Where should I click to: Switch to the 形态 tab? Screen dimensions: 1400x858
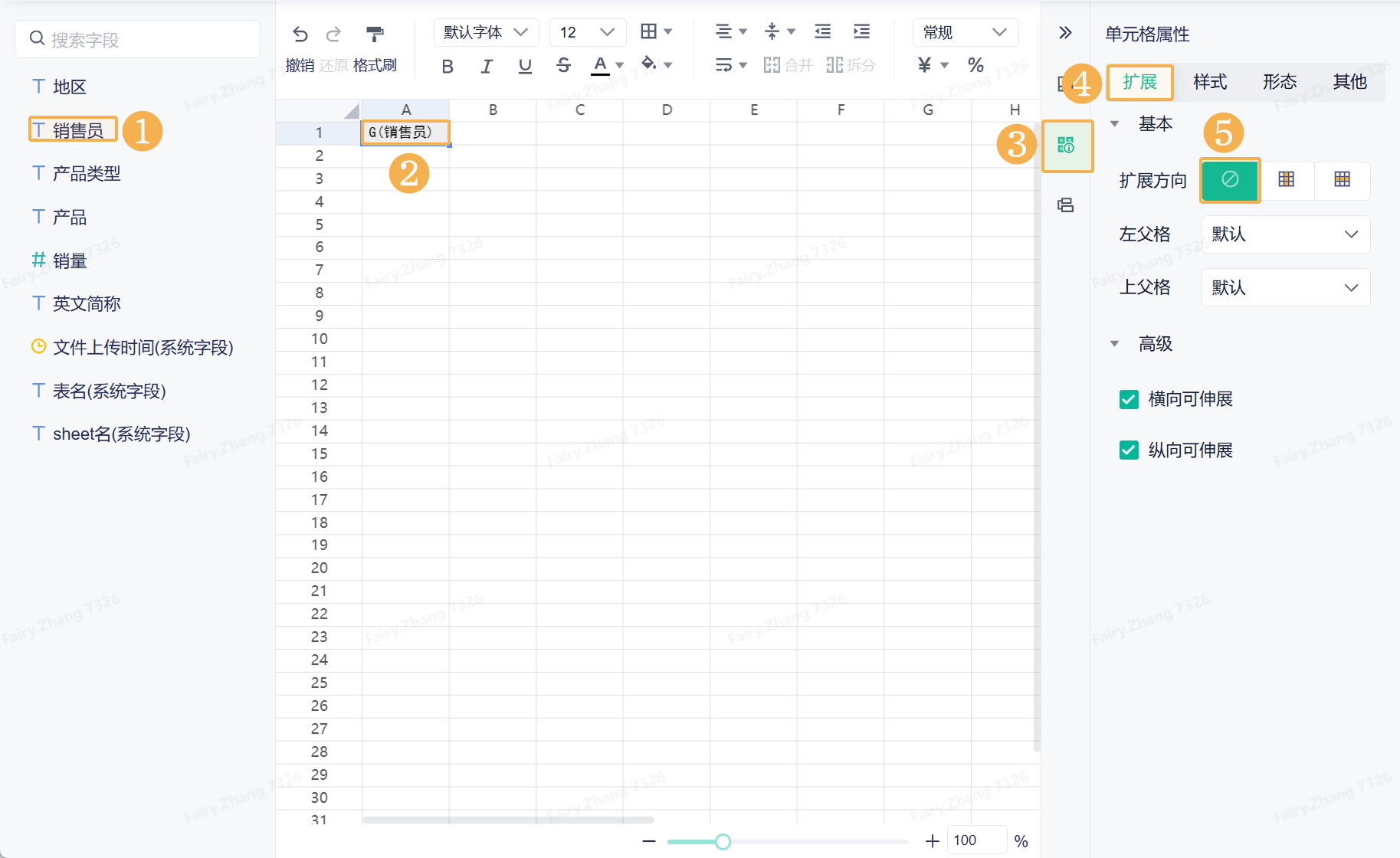click(1280, 82)
